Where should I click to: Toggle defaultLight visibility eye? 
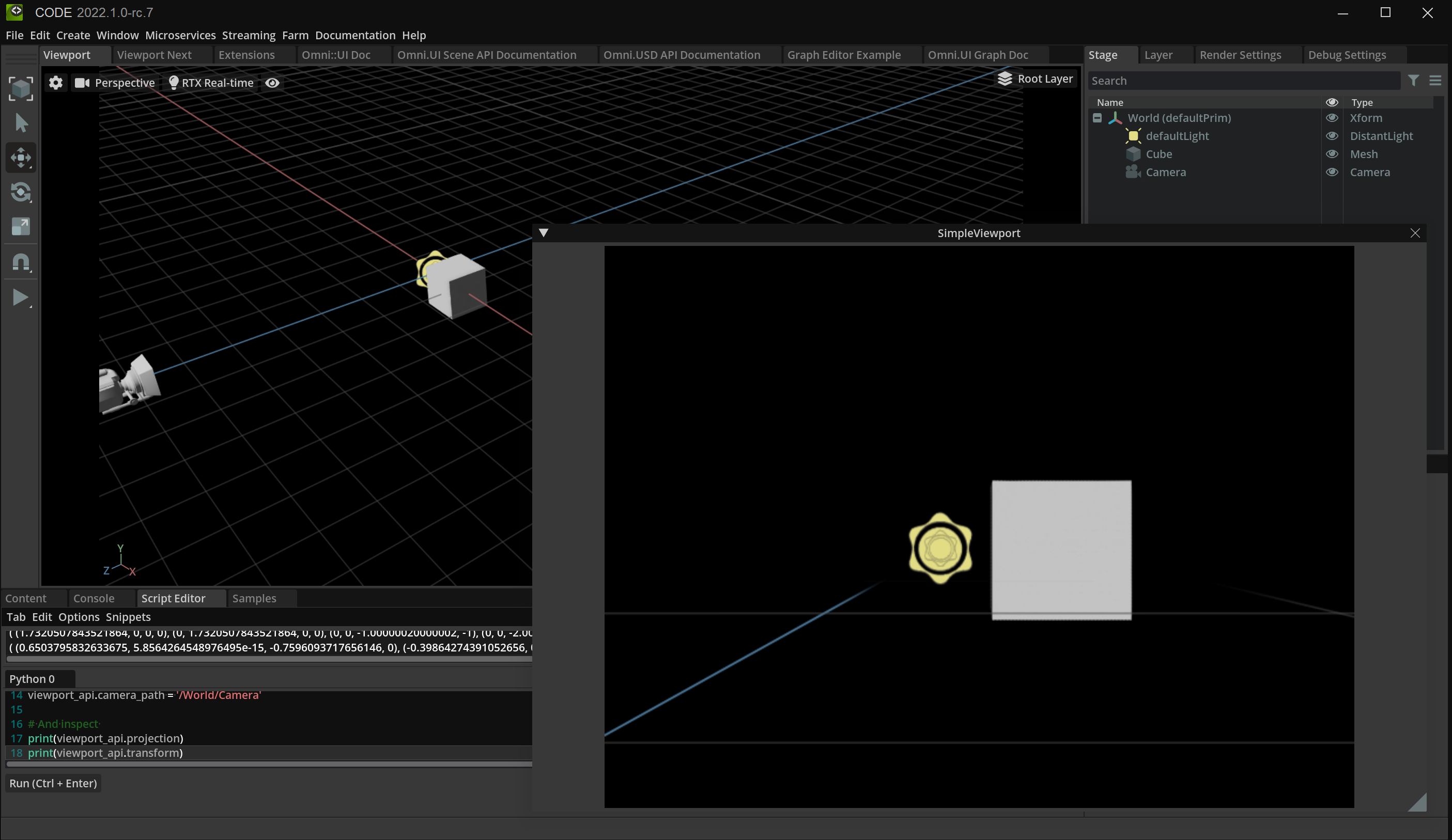[1332, 136]
